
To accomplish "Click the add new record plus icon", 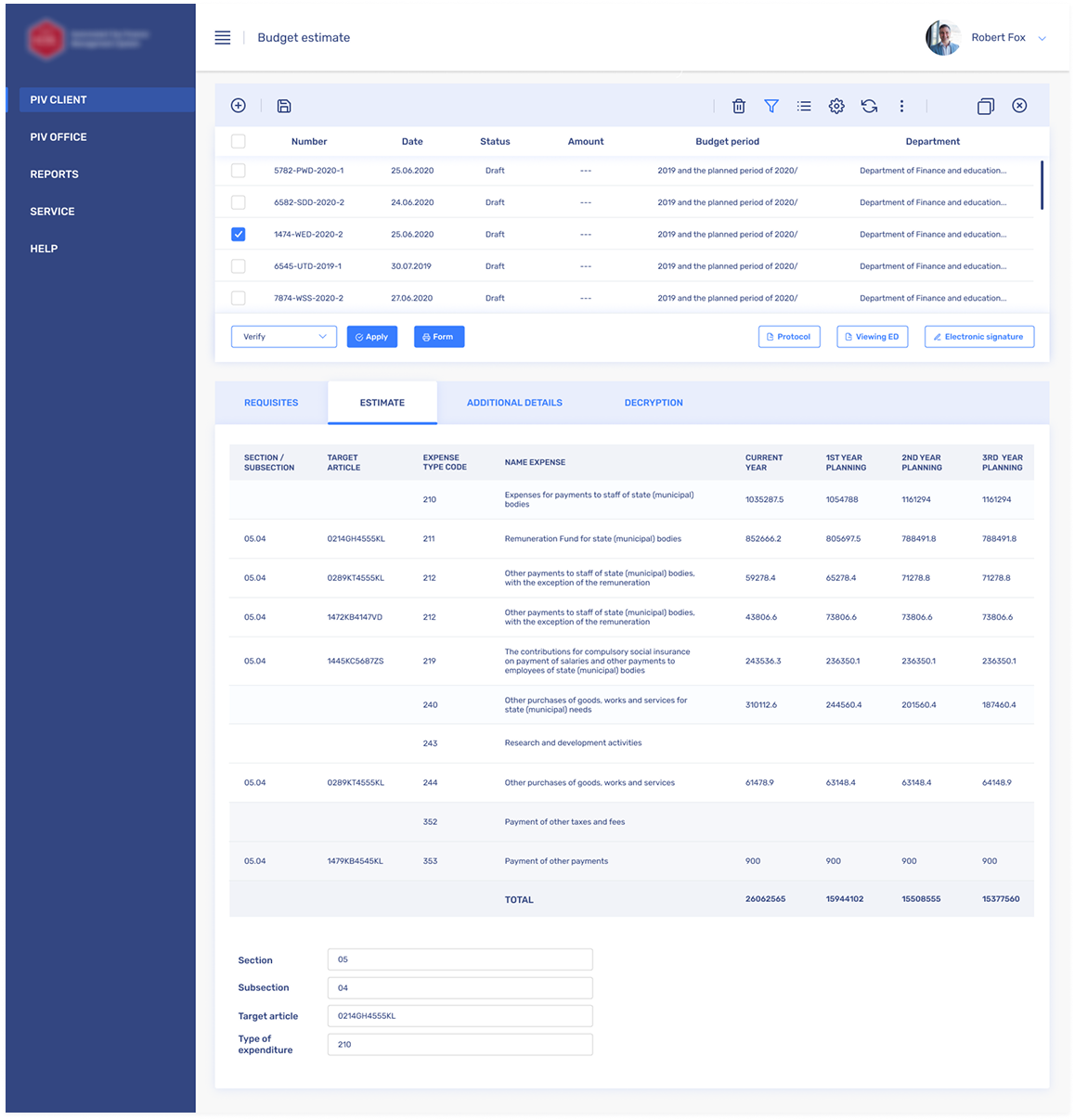I will tap(239, 106).
